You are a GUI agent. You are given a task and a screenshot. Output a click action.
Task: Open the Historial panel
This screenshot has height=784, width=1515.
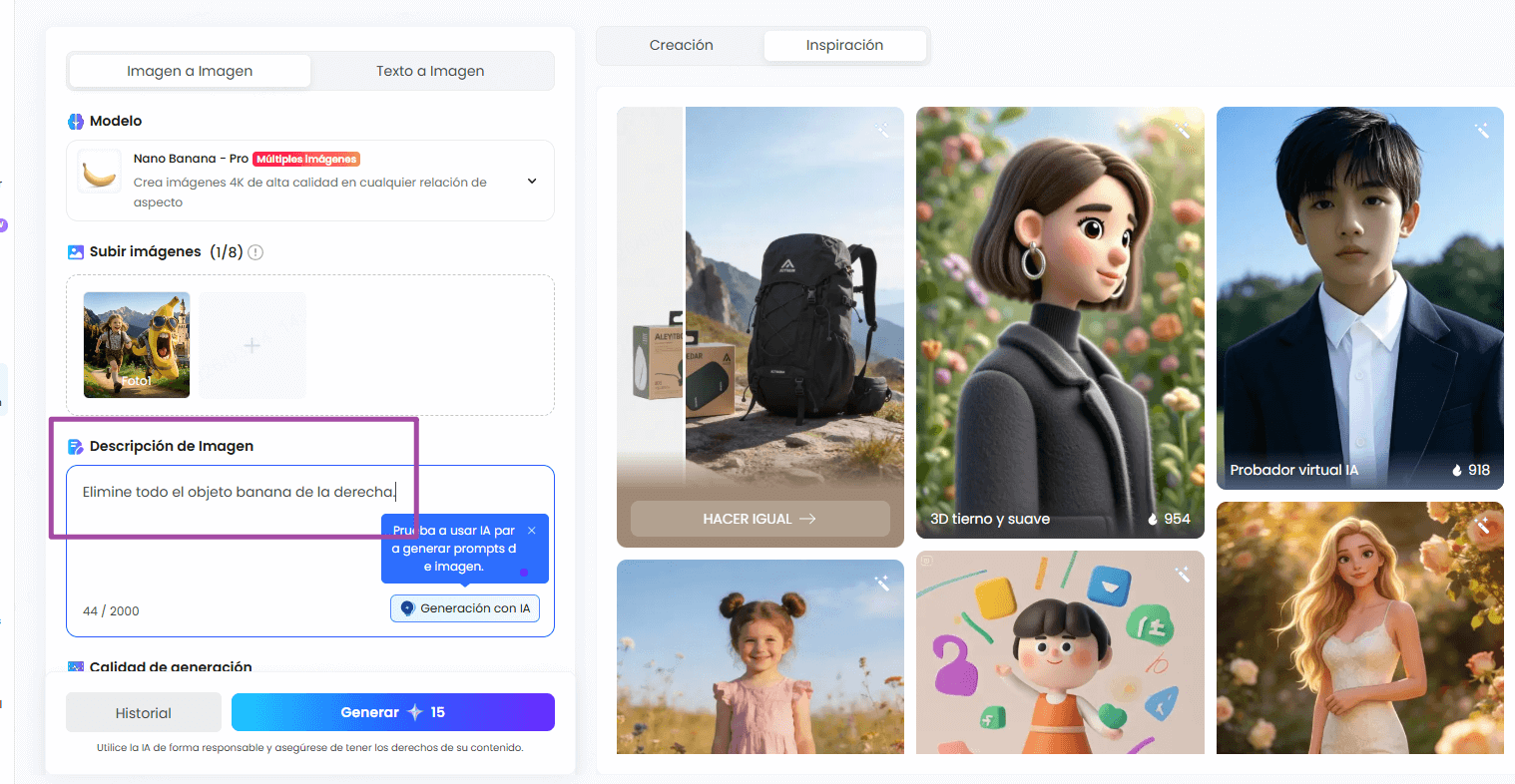coord(143,712)
